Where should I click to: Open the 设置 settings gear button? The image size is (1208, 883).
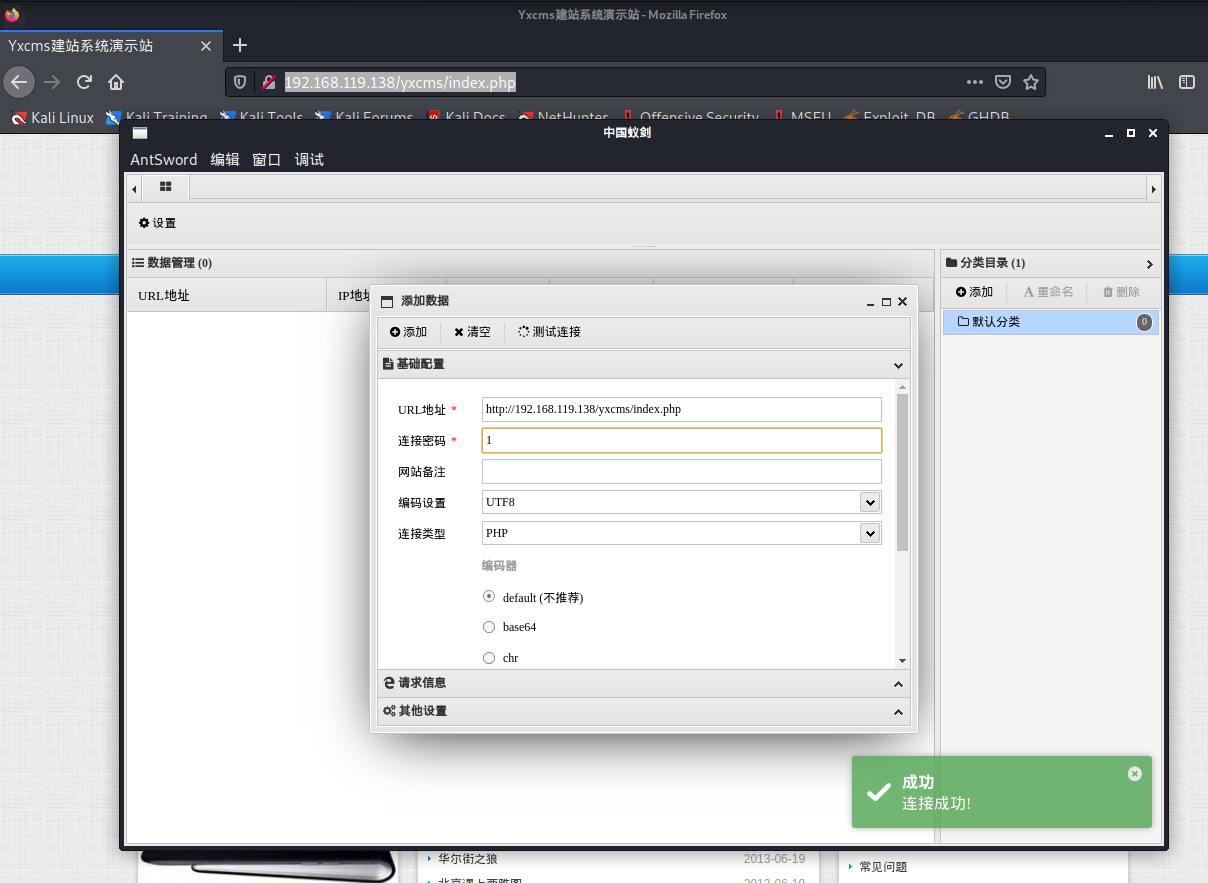[157, 223]
